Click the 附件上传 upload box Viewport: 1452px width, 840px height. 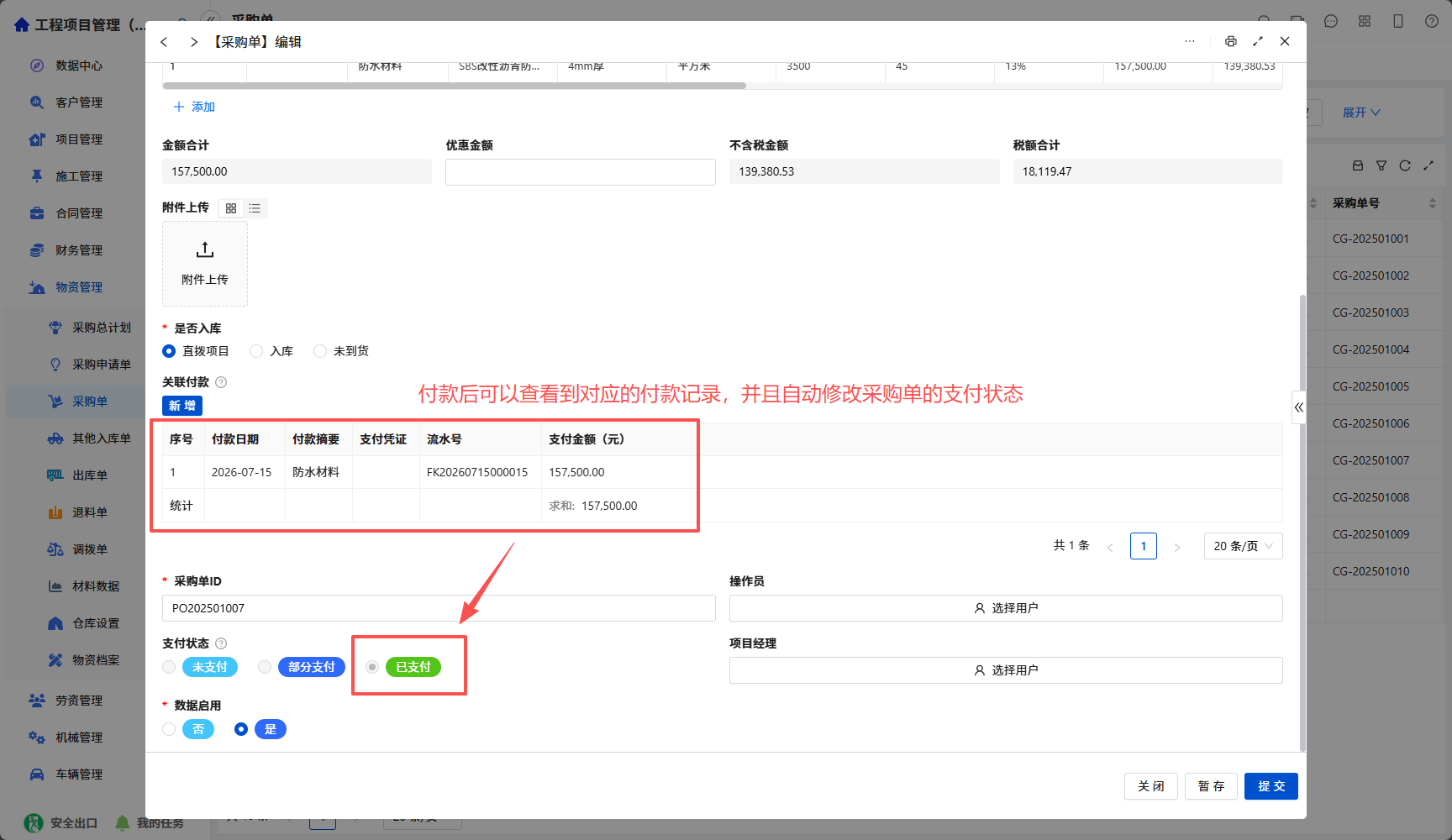coord(205,264)
